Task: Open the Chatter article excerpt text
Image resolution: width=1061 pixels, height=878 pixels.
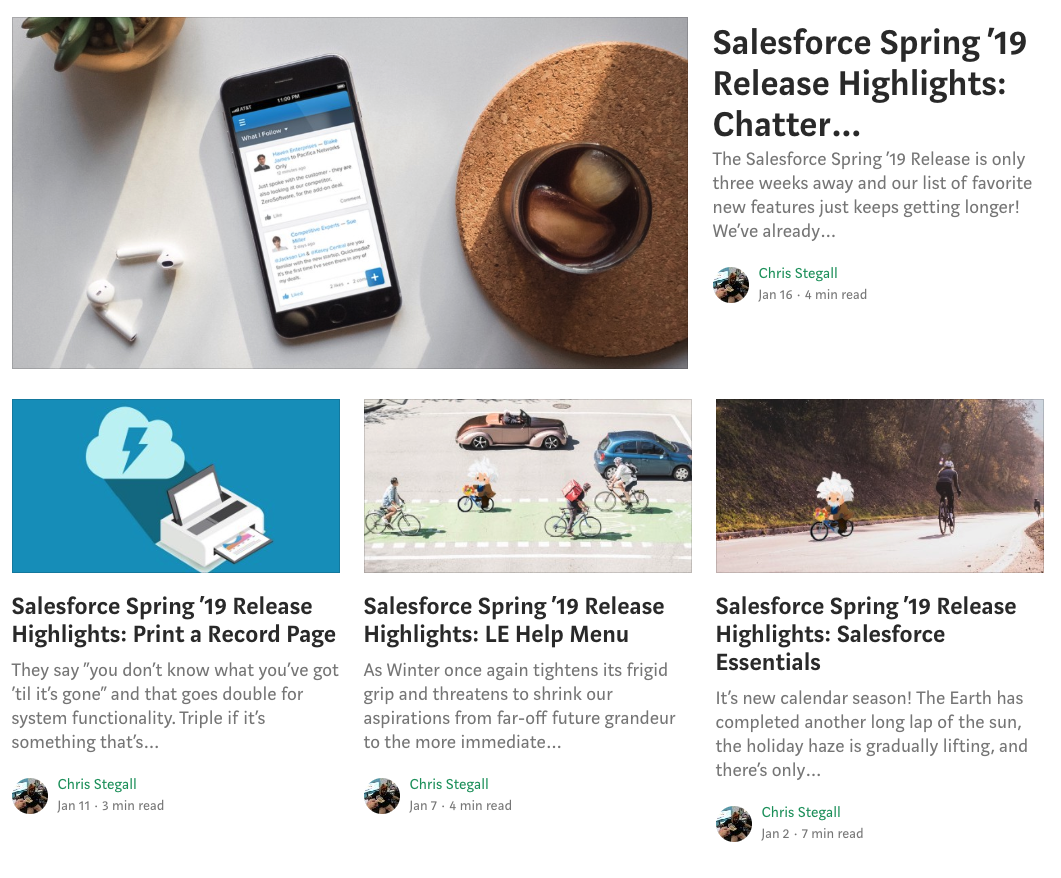Action: [x=872, y=195]
